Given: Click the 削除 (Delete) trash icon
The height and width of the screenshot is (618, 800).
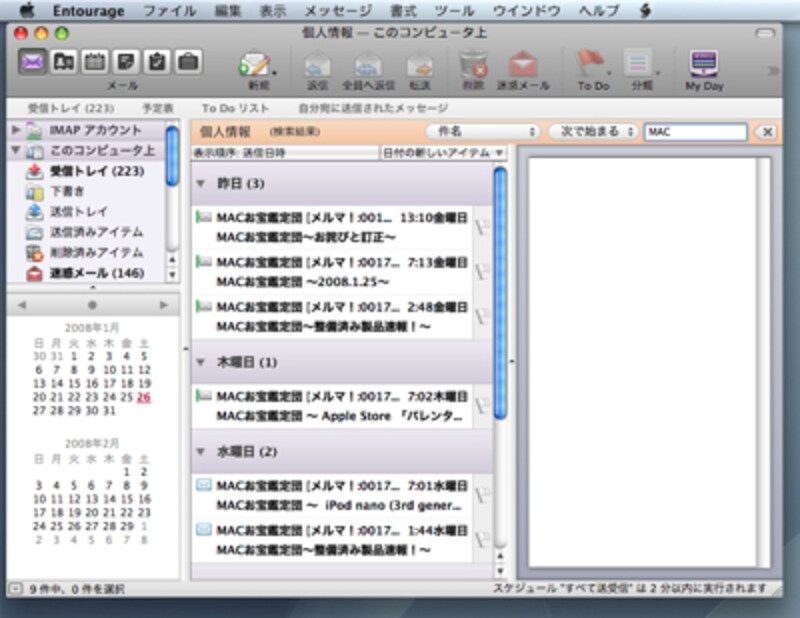Looking at the screenshot, I should (472, 66).
